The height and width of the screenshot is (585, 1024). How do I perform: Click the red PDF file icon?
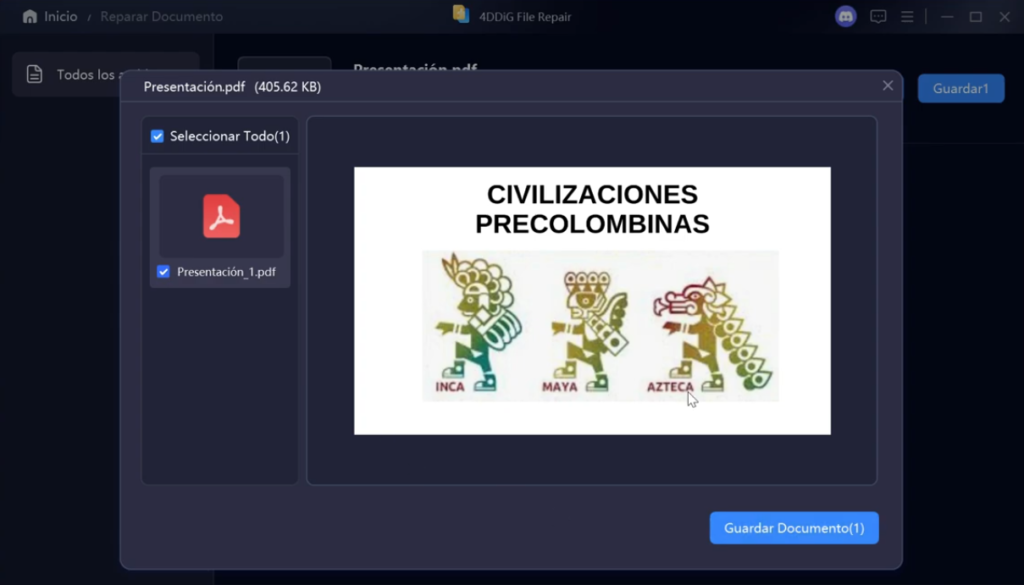coord(221,216)
